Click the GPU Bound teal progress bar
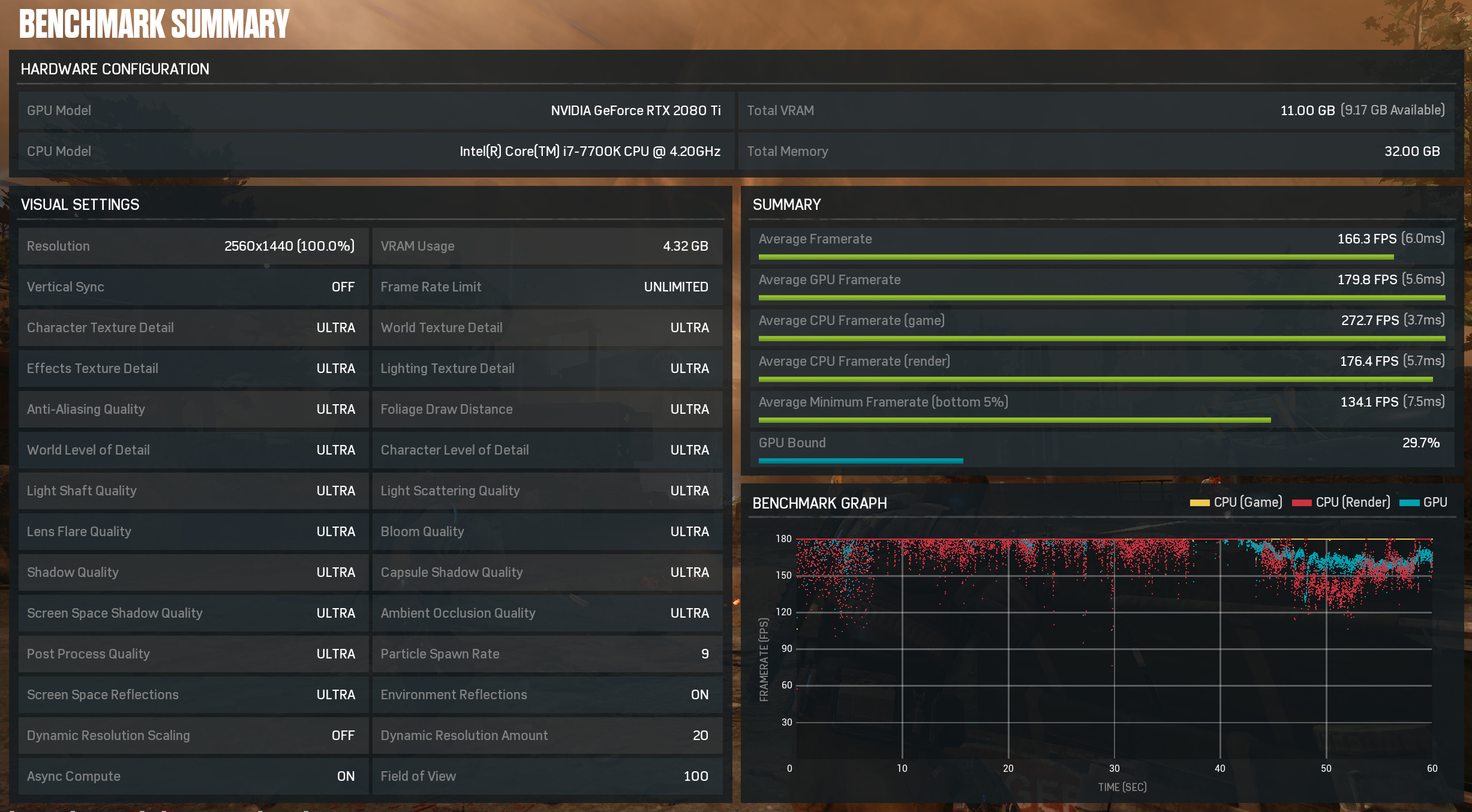1472x812 pixels. click(x=861, y=461)
